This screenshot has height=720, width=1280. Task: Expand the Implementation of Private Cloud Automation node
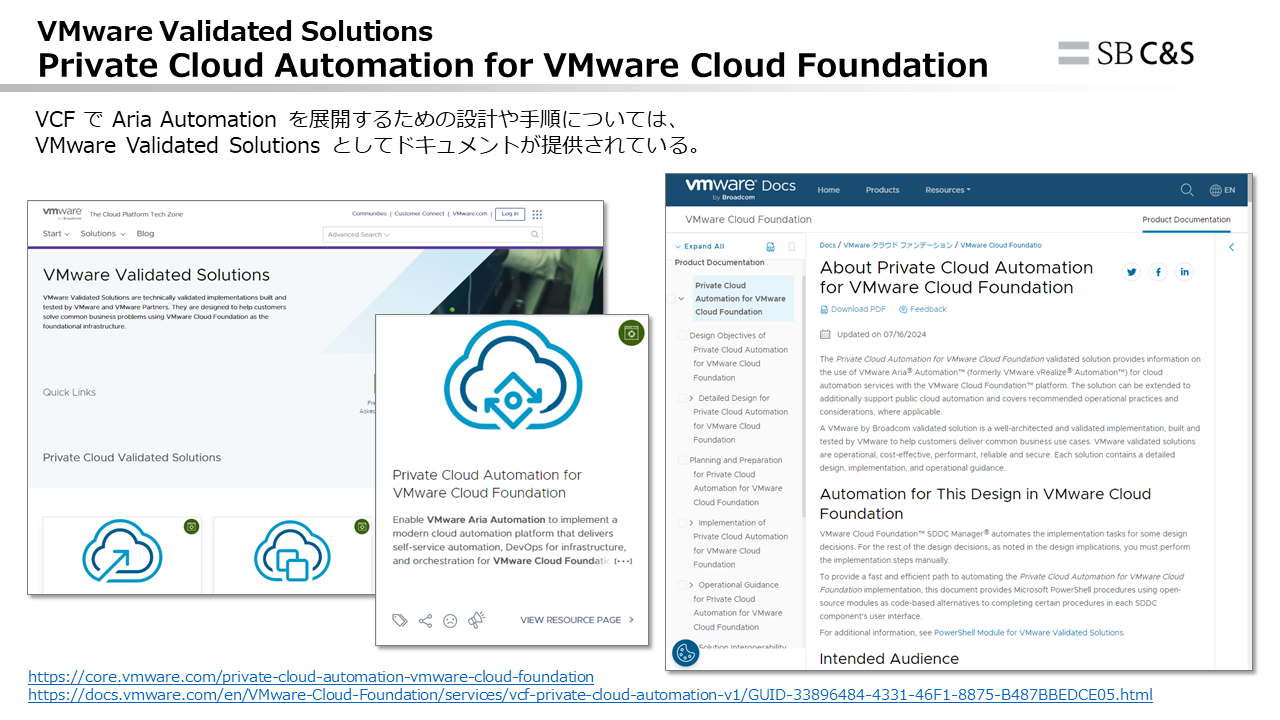pos(691,523)
